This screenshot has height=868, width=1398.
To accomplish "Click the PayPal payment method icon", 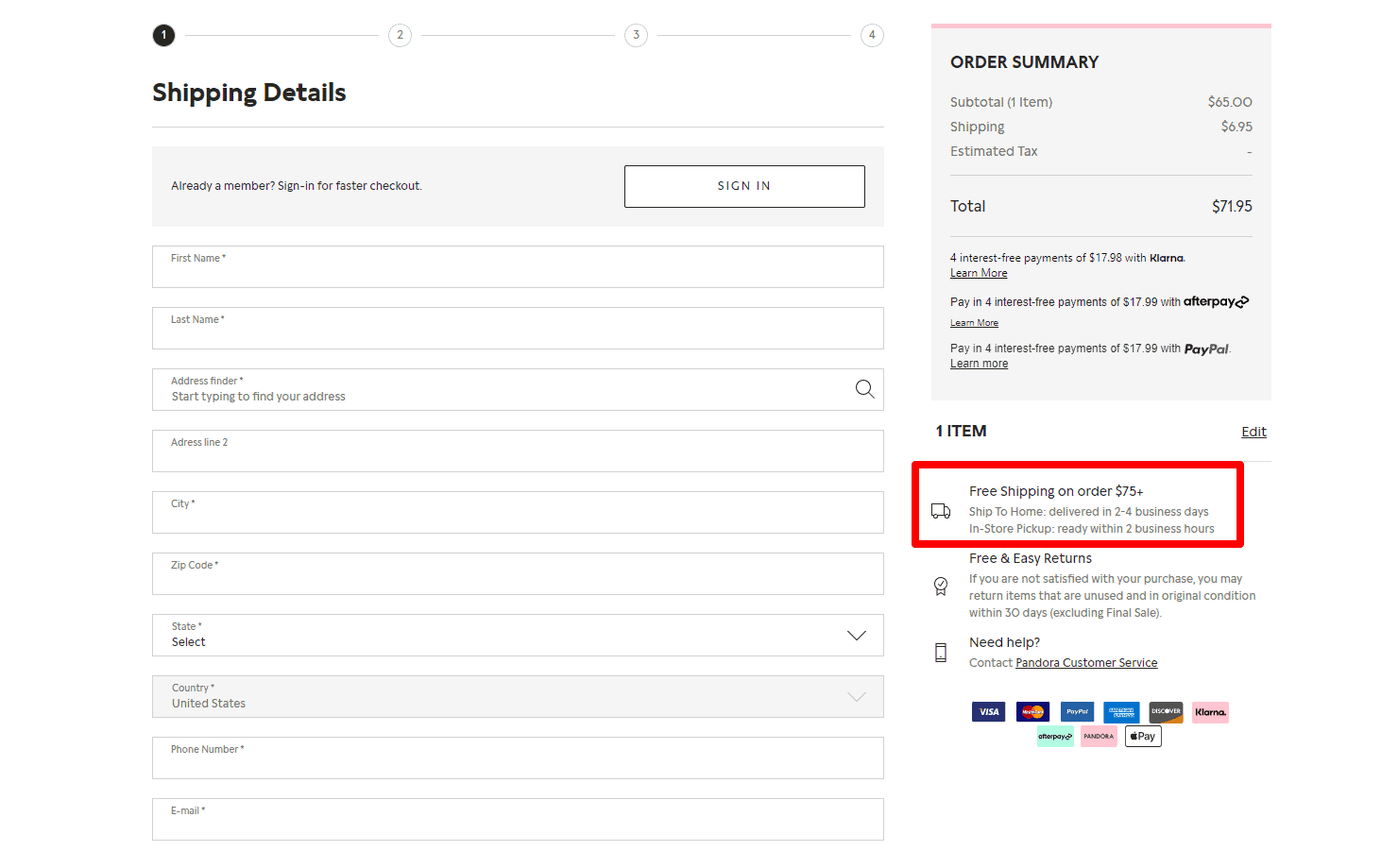I will [1077, 711].
